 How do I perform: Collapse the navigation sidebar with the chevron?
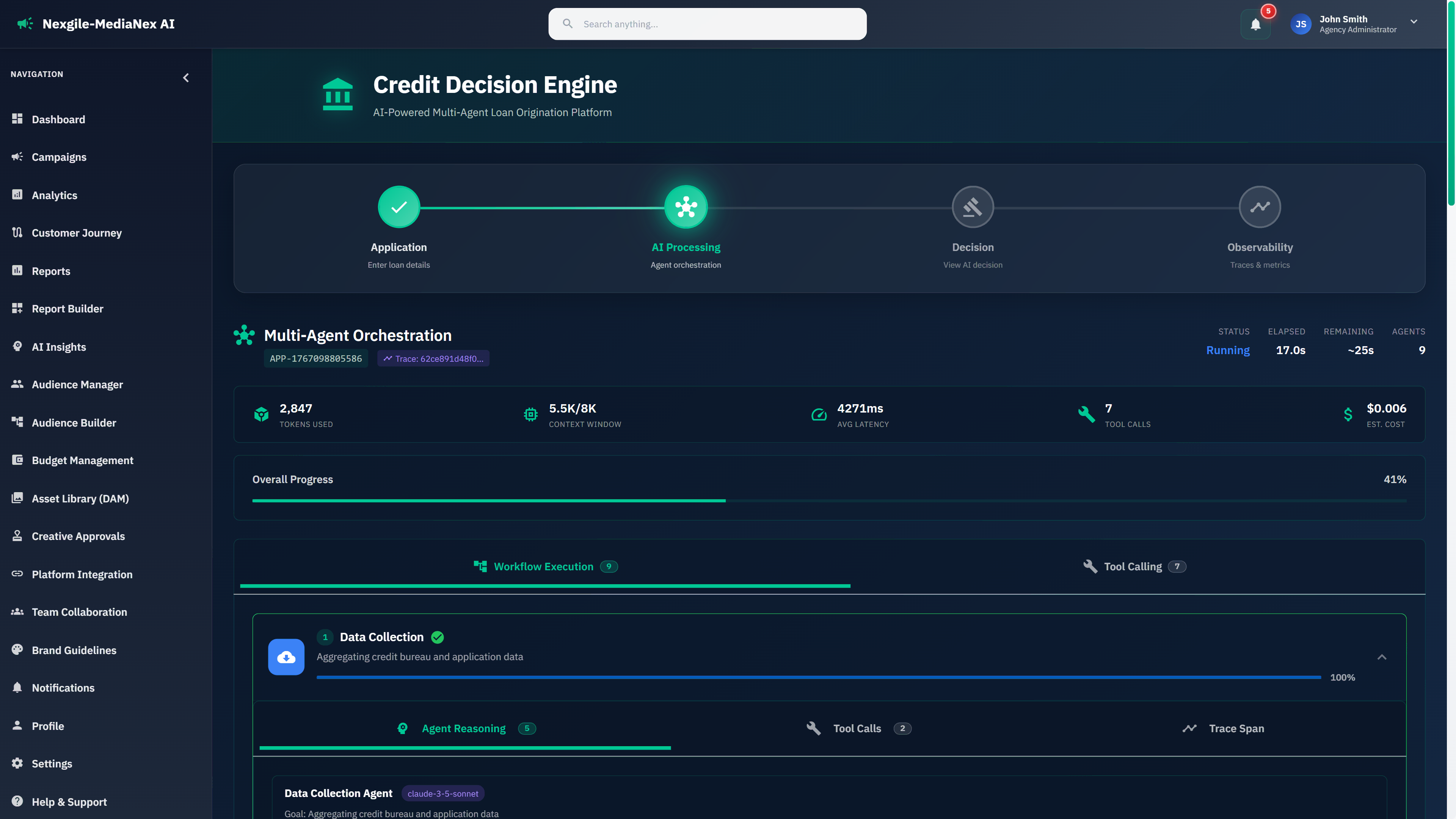point(186,77)
